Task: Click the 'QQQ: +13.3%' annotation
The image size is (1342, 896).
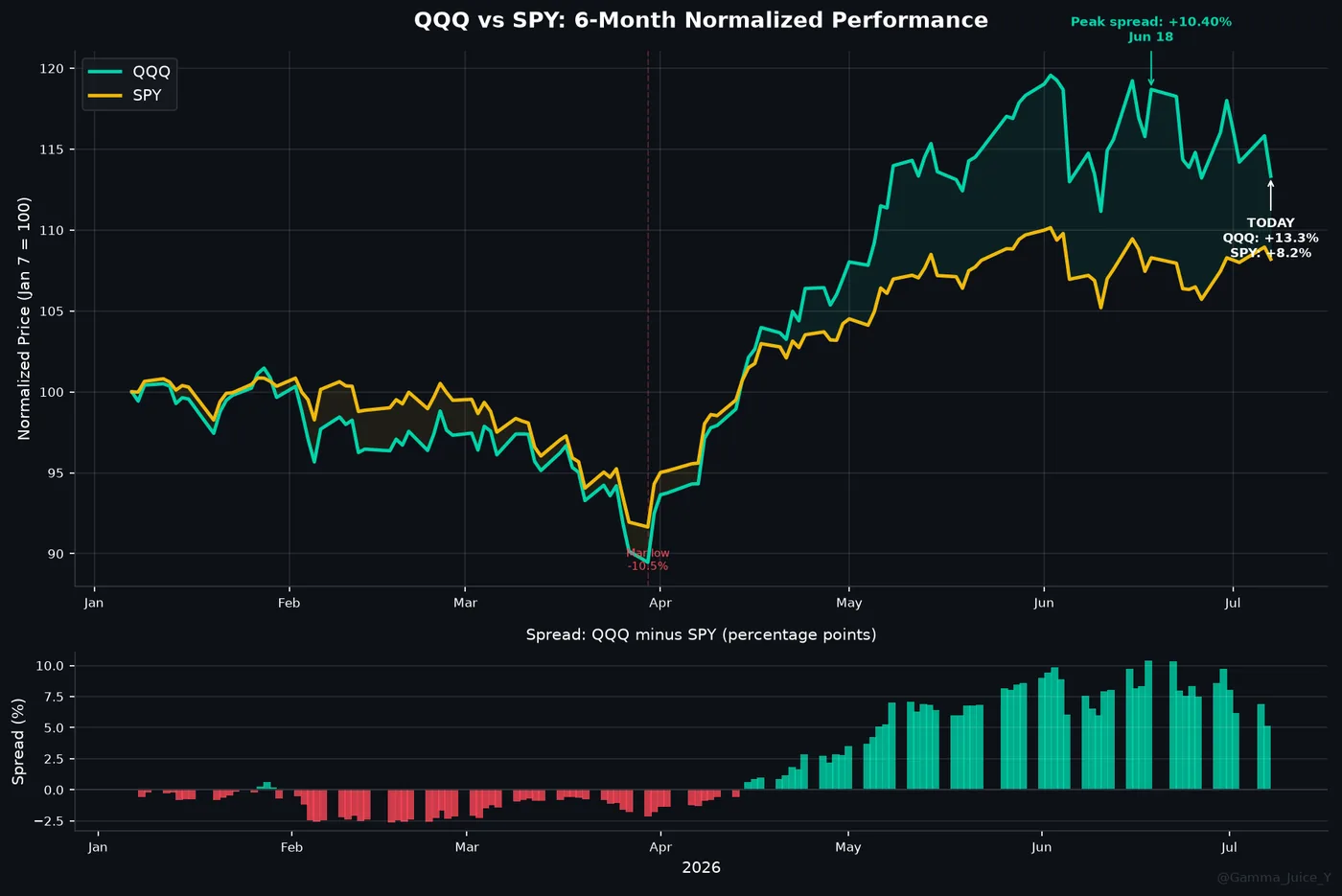Action: point(1271,238)
